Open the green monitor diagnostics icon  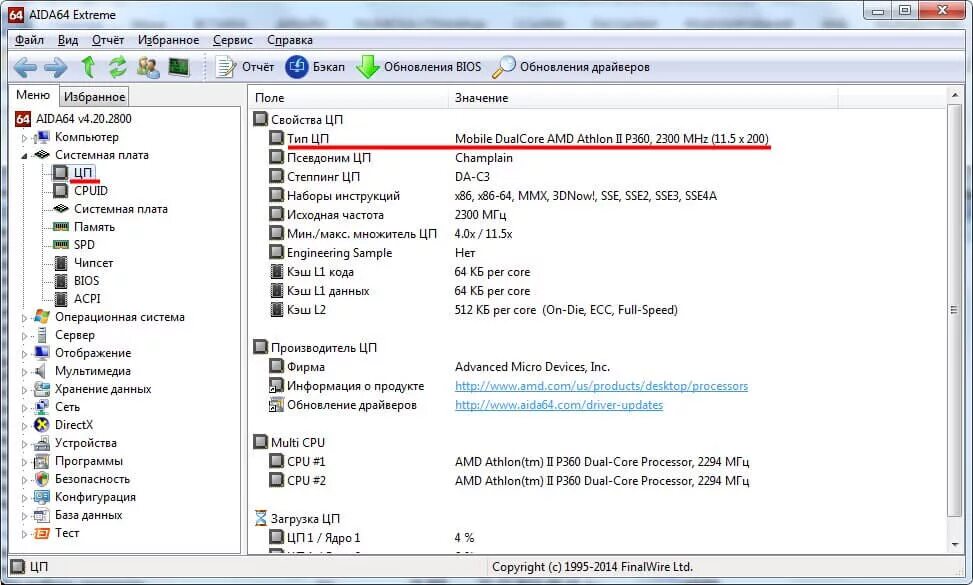click(179, 66)
